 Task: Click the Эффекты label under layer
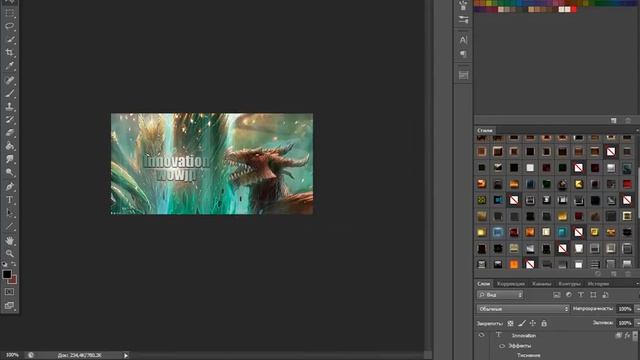coord(520,346)
